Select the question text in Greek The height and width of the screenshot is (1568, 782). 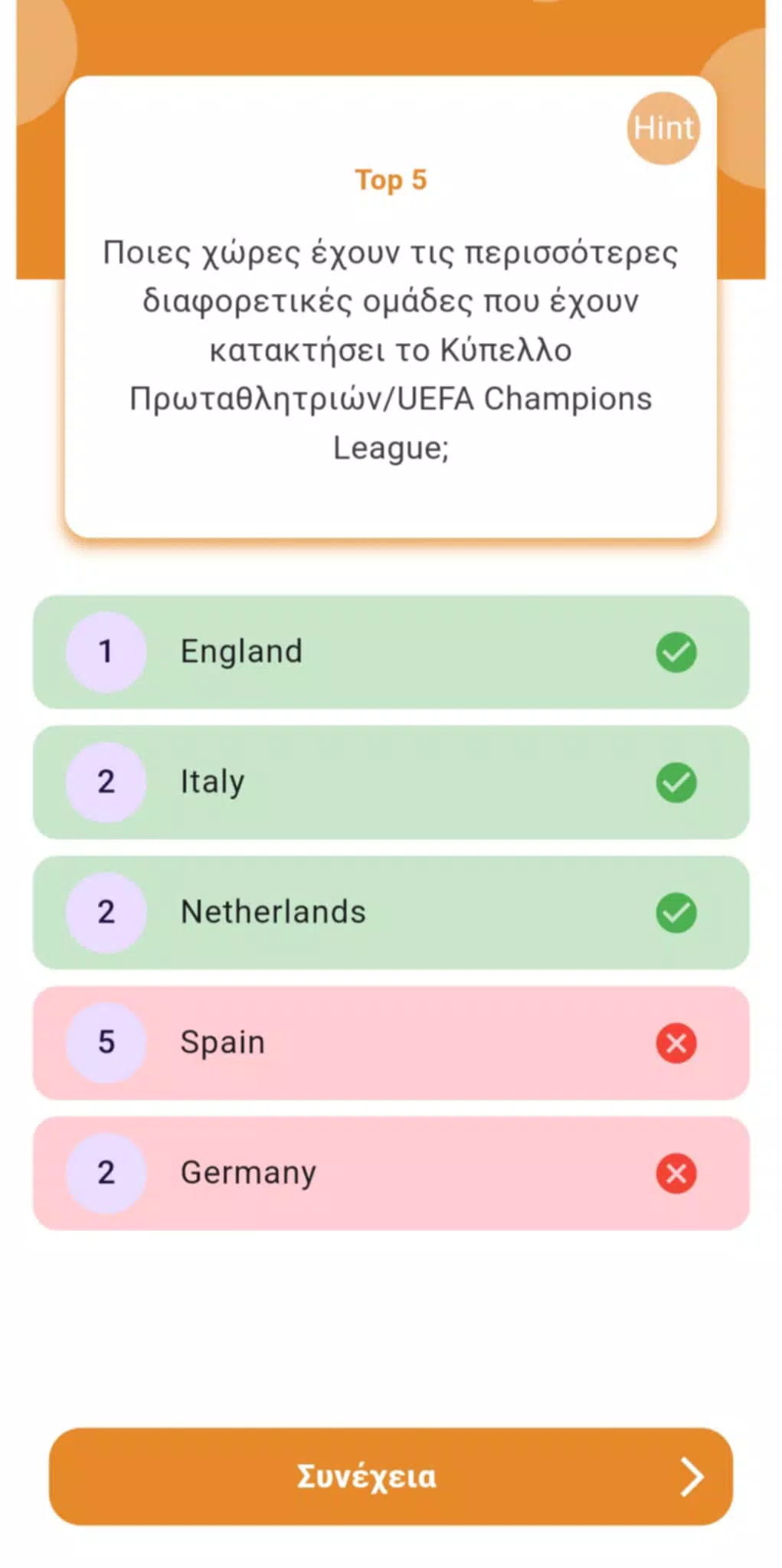[x=391, y=350]
